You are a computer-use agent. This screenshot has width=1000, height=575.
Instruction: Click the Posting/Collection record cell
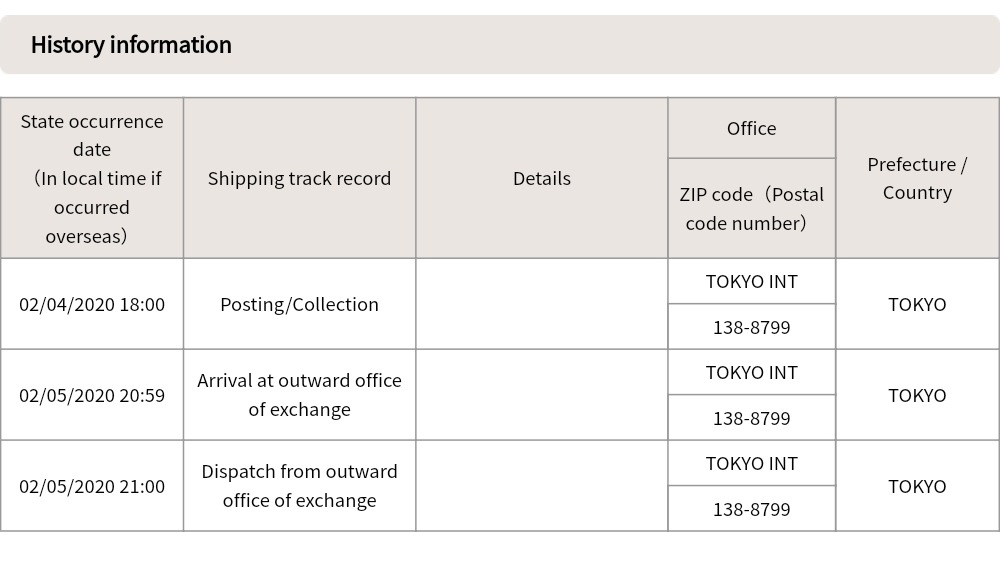299,304
